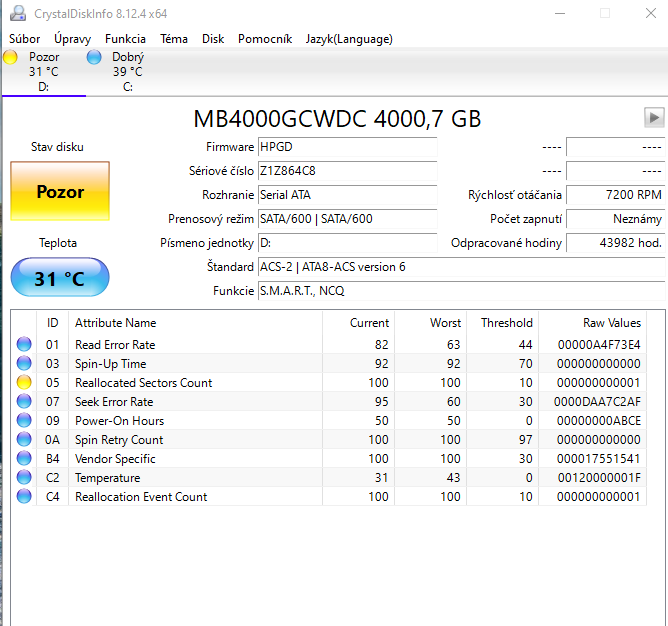Viewport: 668px width, 626px height.
Task: Open the Téma menu
Action: click(174, 39)
